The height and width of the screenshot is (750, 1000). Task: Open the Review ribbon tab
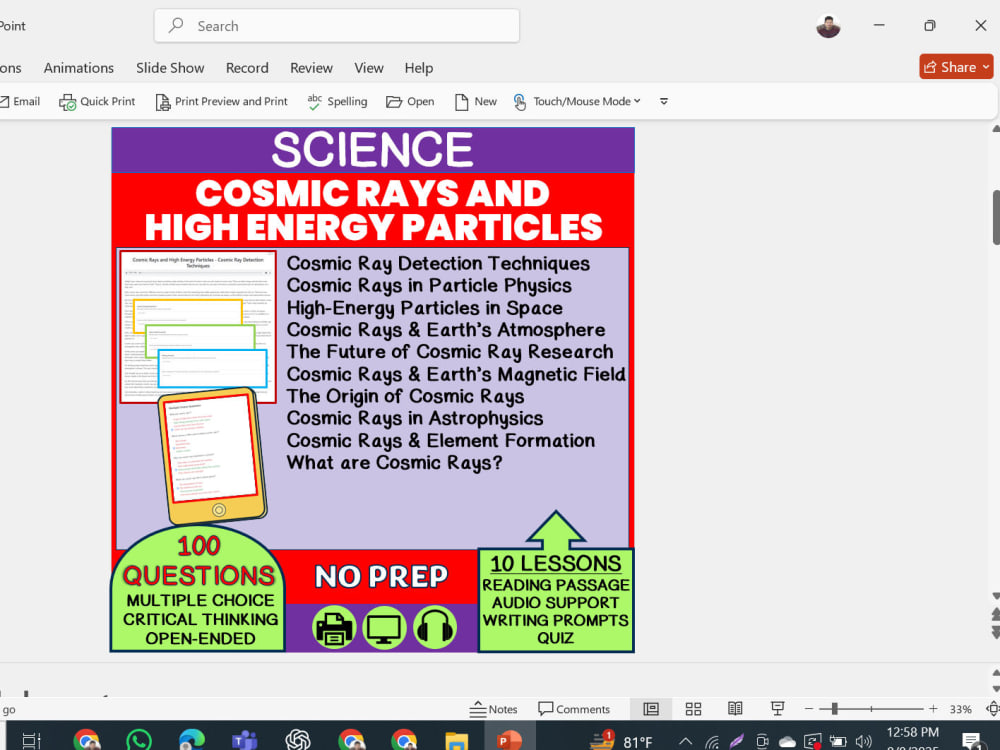tap(311, 68)
